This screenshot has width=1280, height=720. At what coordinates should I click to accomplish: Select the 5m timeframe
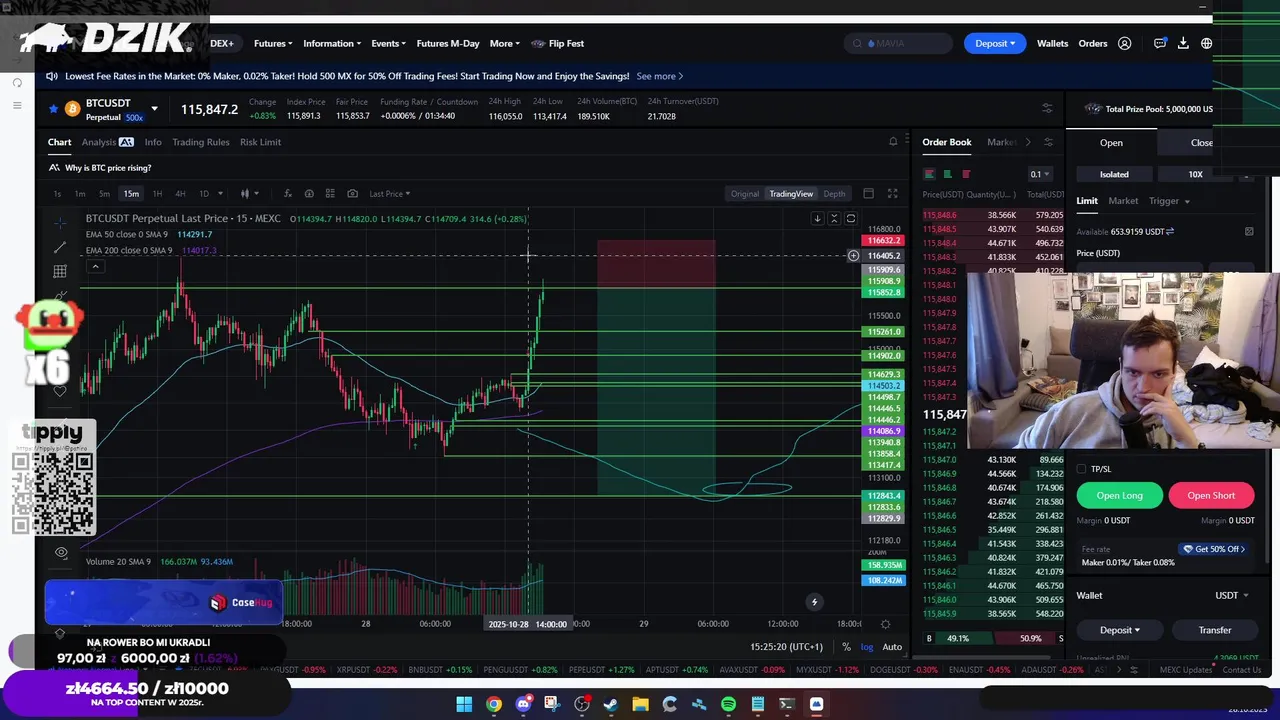pos(104,194)
